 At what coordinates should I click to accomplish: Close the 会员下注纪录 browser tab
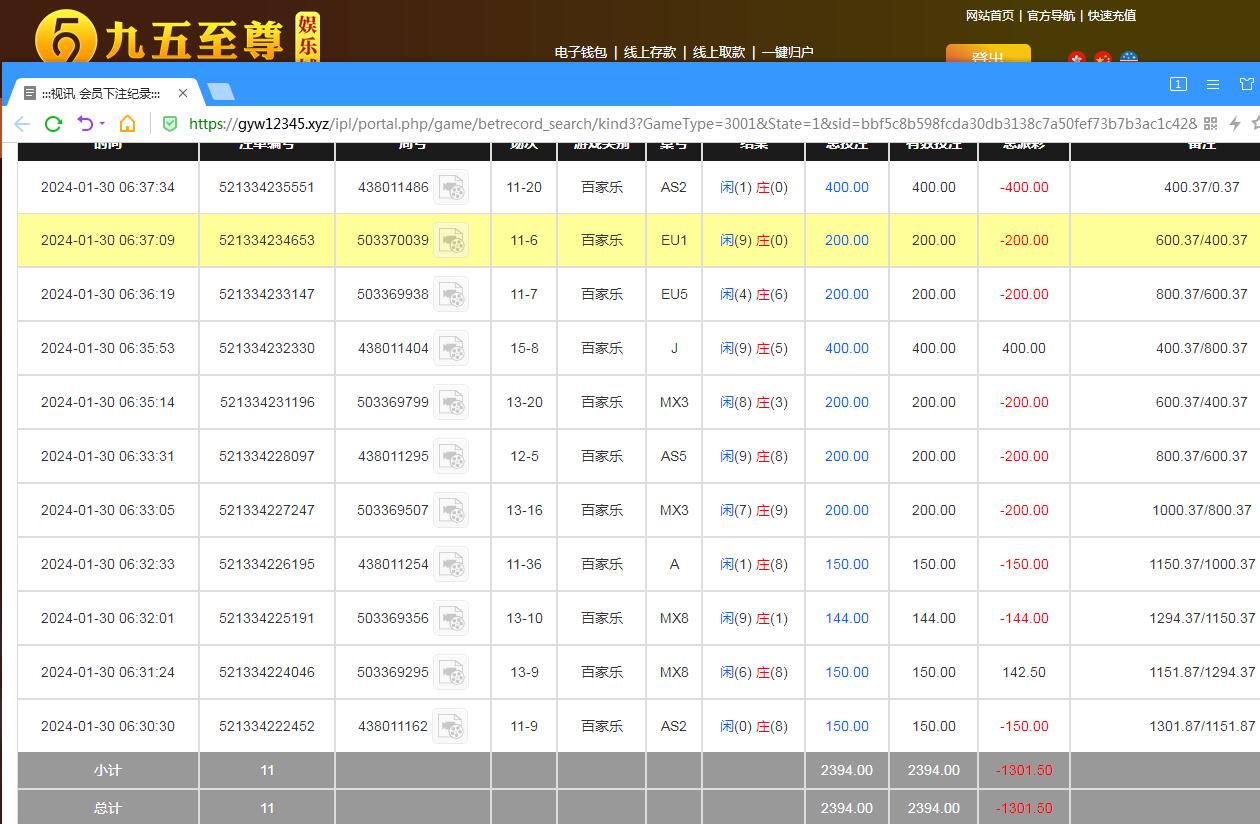point(183,93)
